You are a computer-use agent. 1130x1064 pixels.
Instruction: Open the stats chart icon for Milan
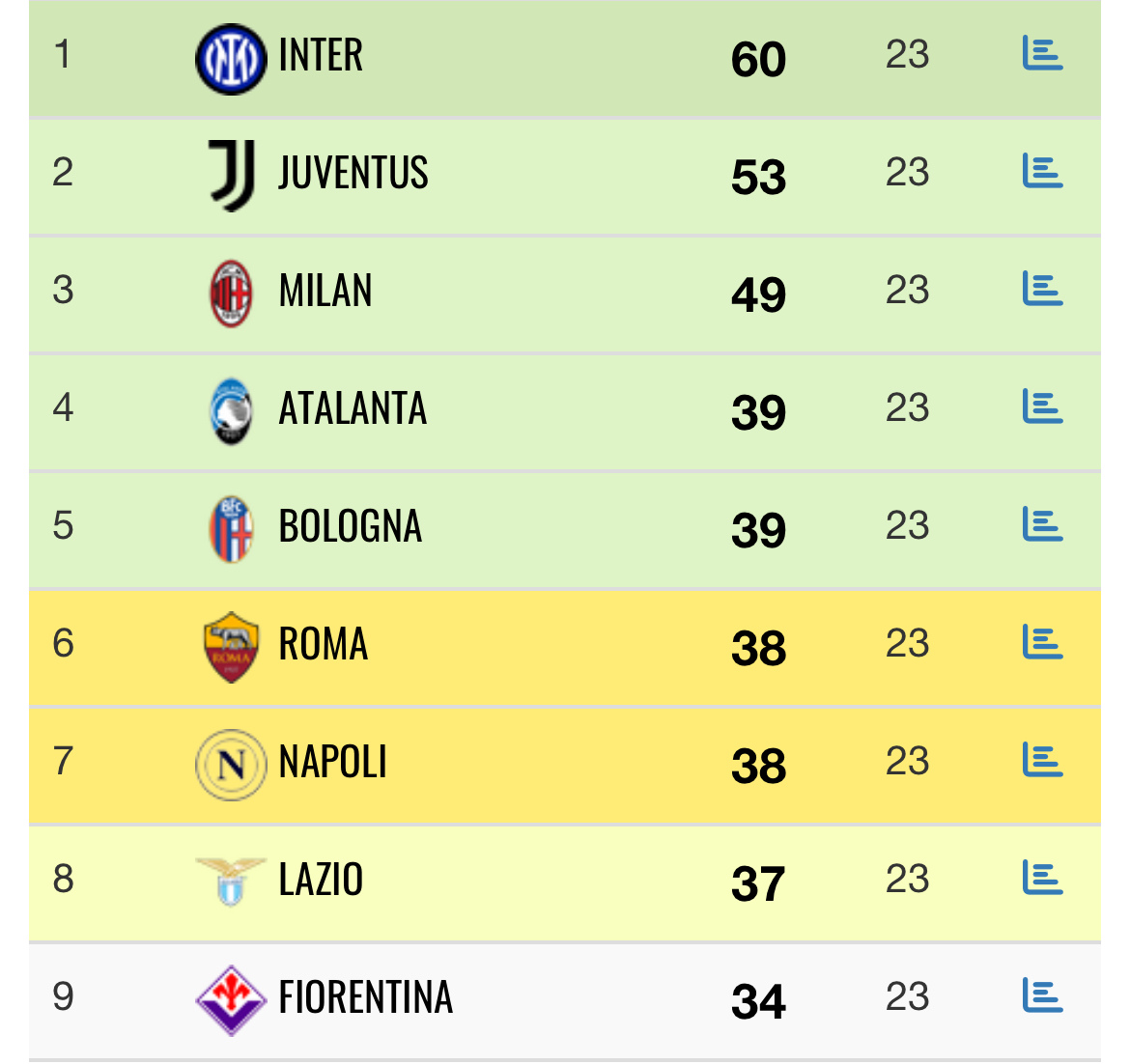click(1042, 289)
